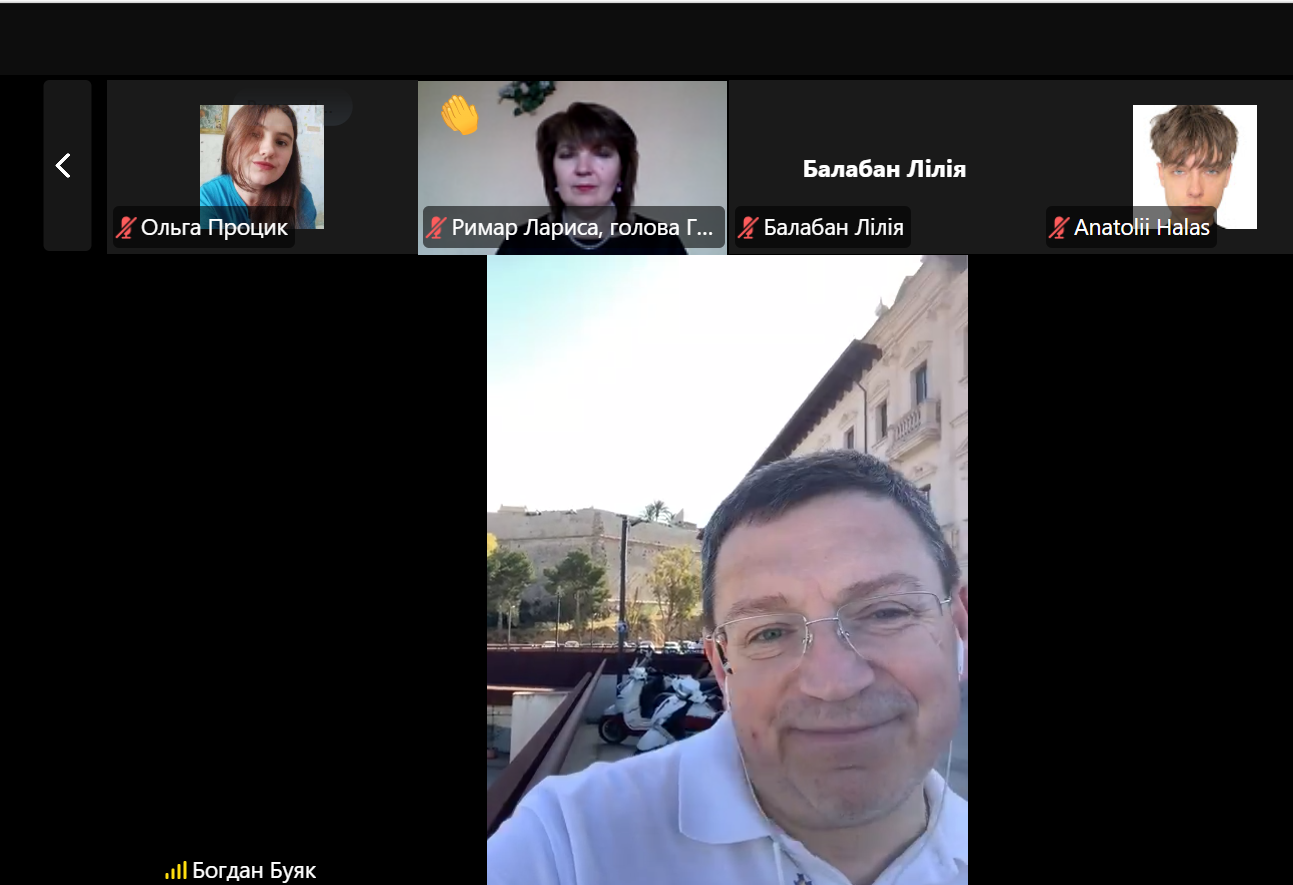The width and height of the screenshot is (1293, 885).
Task: Click the left arrow to show previous participants
Action: click(x=65, y=165)
